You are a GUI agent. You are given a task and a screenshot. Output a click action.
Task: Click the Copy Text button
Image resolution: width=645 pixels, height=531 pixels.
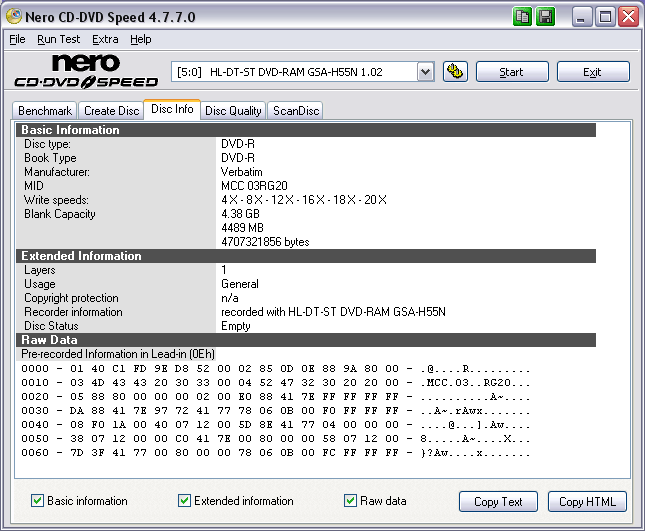498,501
